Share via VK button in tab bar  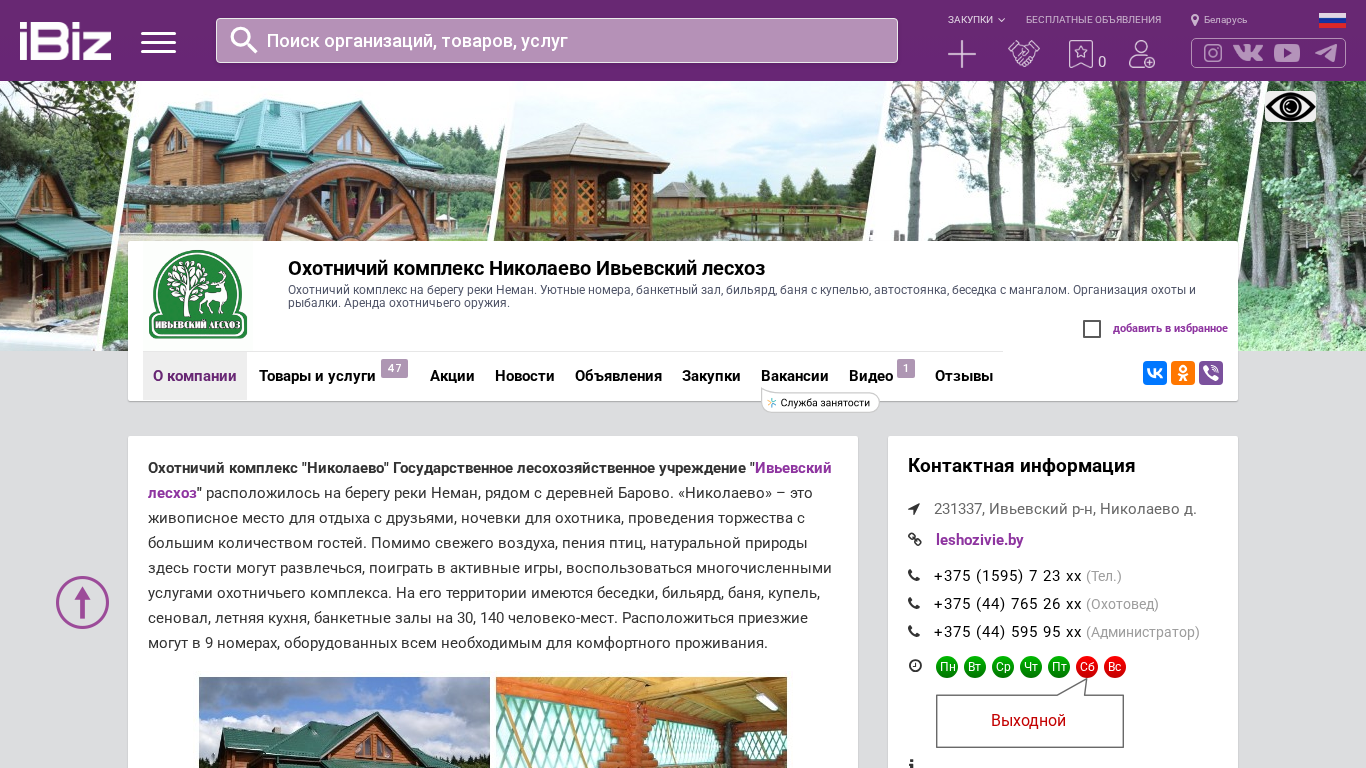pos(1155,373)
